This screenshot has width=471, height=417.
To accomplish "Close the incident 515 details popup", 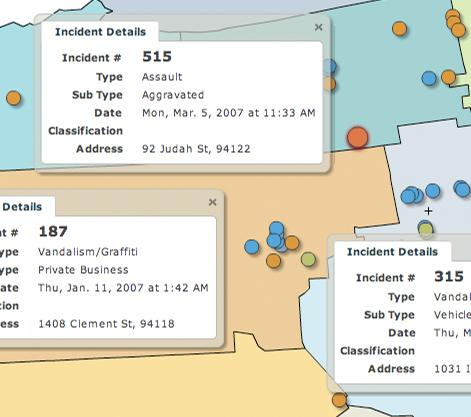I will coord(318,27).
